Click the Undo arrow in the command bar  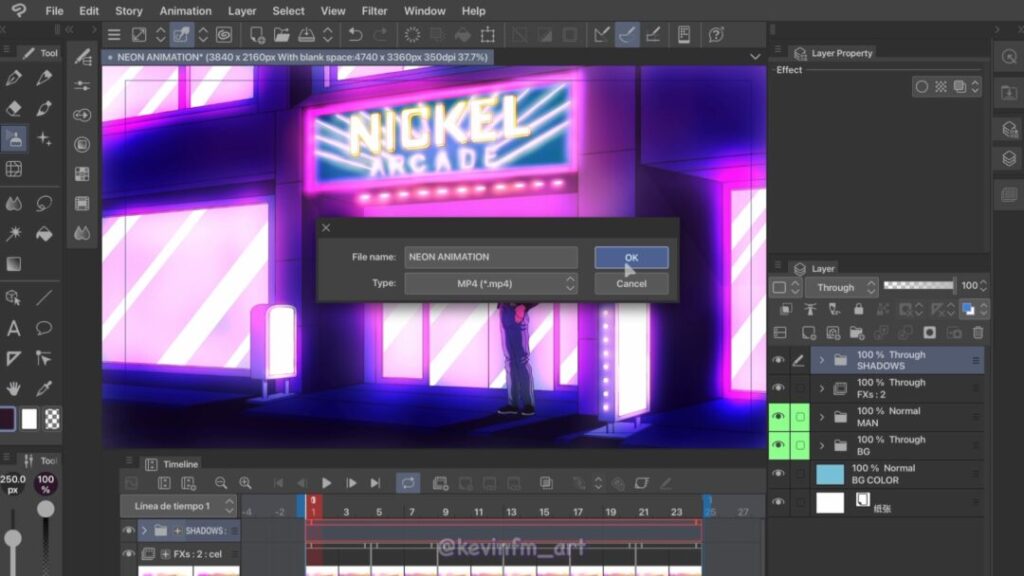pos(355,35)
